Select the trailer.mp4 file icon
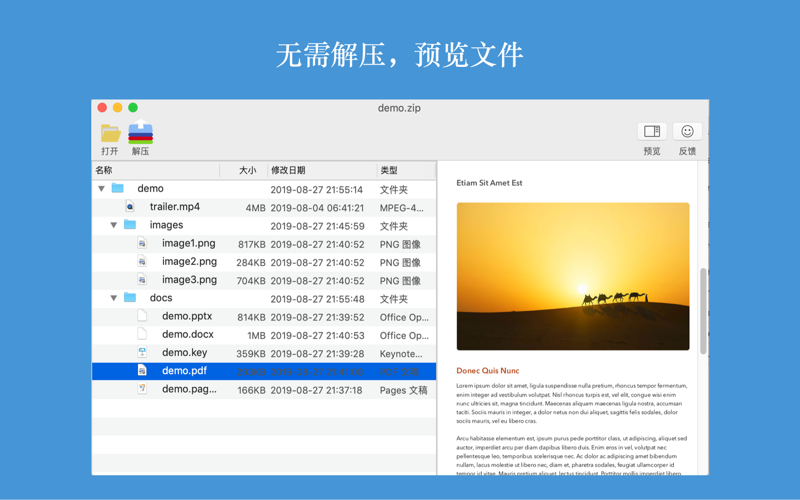 click(130, 207)
